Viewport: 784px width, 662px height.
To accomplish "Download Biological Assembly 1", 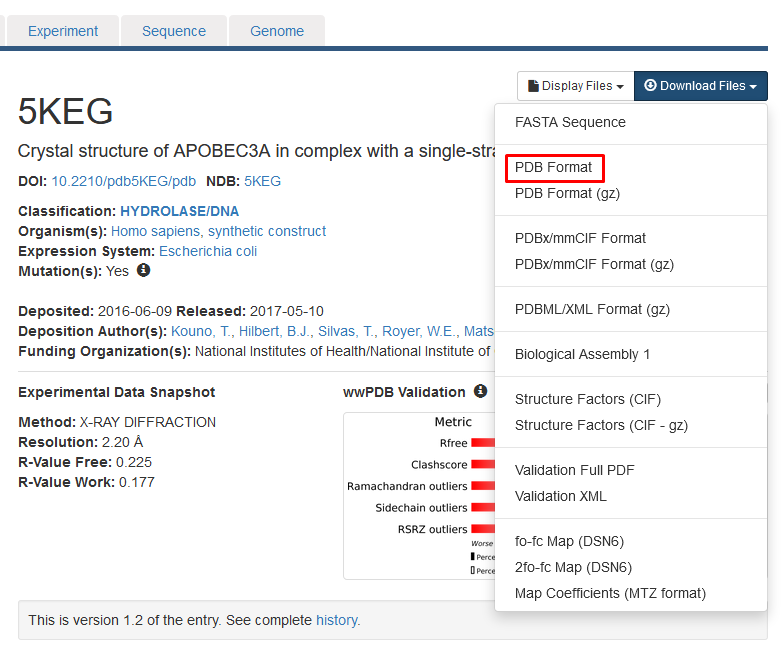I will tap(582, 354).
